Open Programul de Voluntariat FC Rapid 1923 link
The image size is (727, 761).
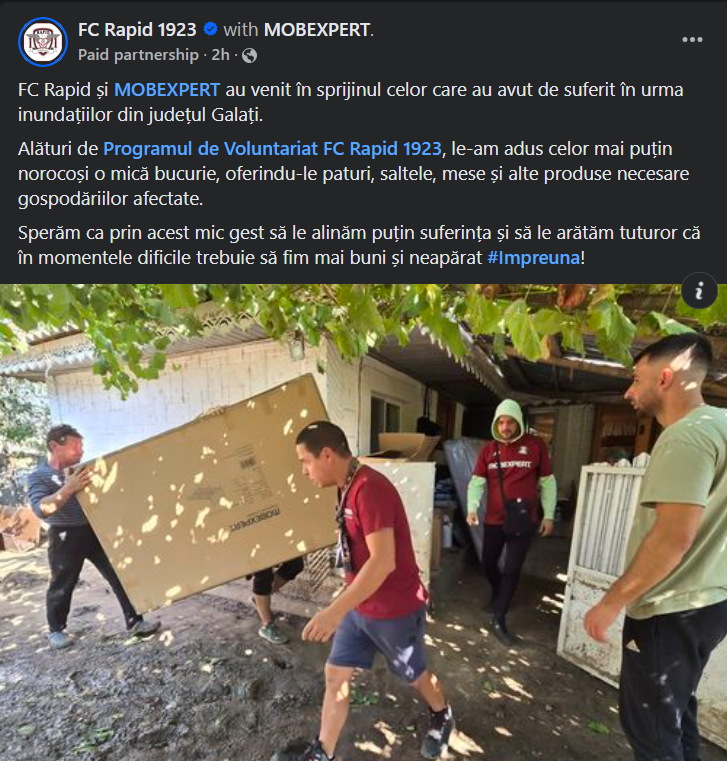coord(272,149)
